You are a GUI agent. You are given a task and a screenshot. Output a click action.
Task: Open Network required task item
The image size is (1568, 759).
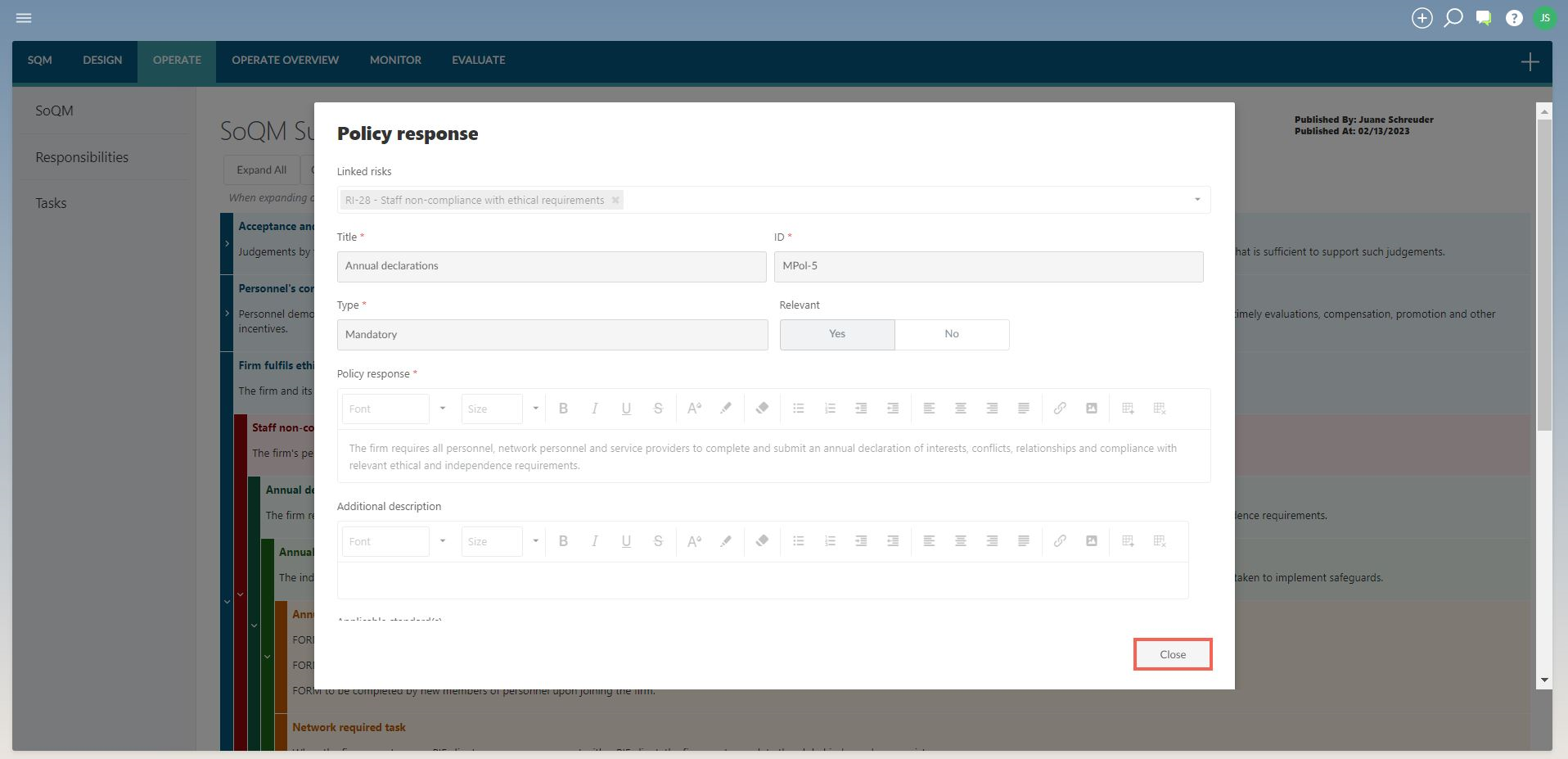pos(349,727)
